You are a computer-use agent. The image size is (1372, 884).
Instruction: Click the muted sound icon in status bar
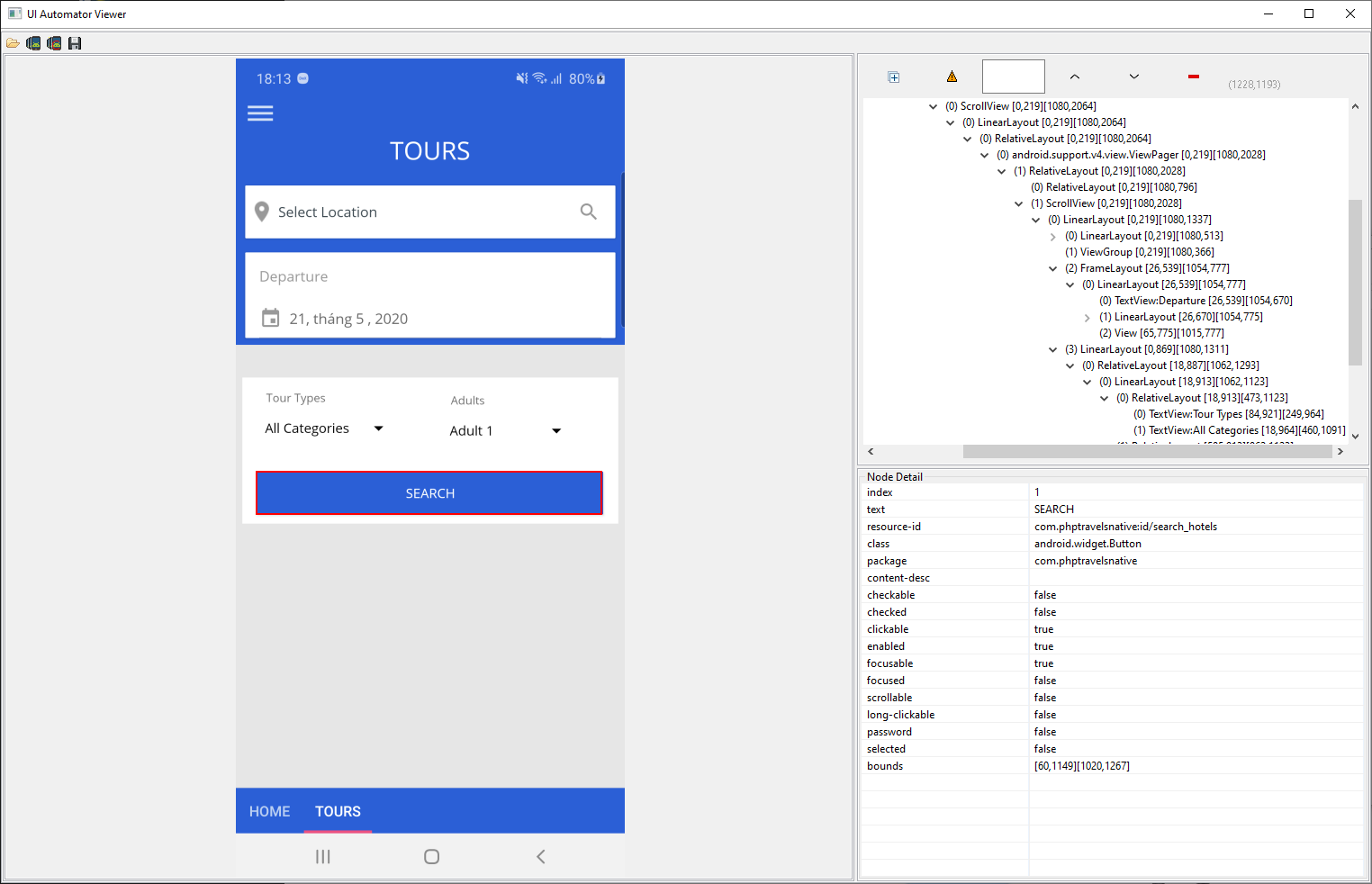[x=521, y=78]
